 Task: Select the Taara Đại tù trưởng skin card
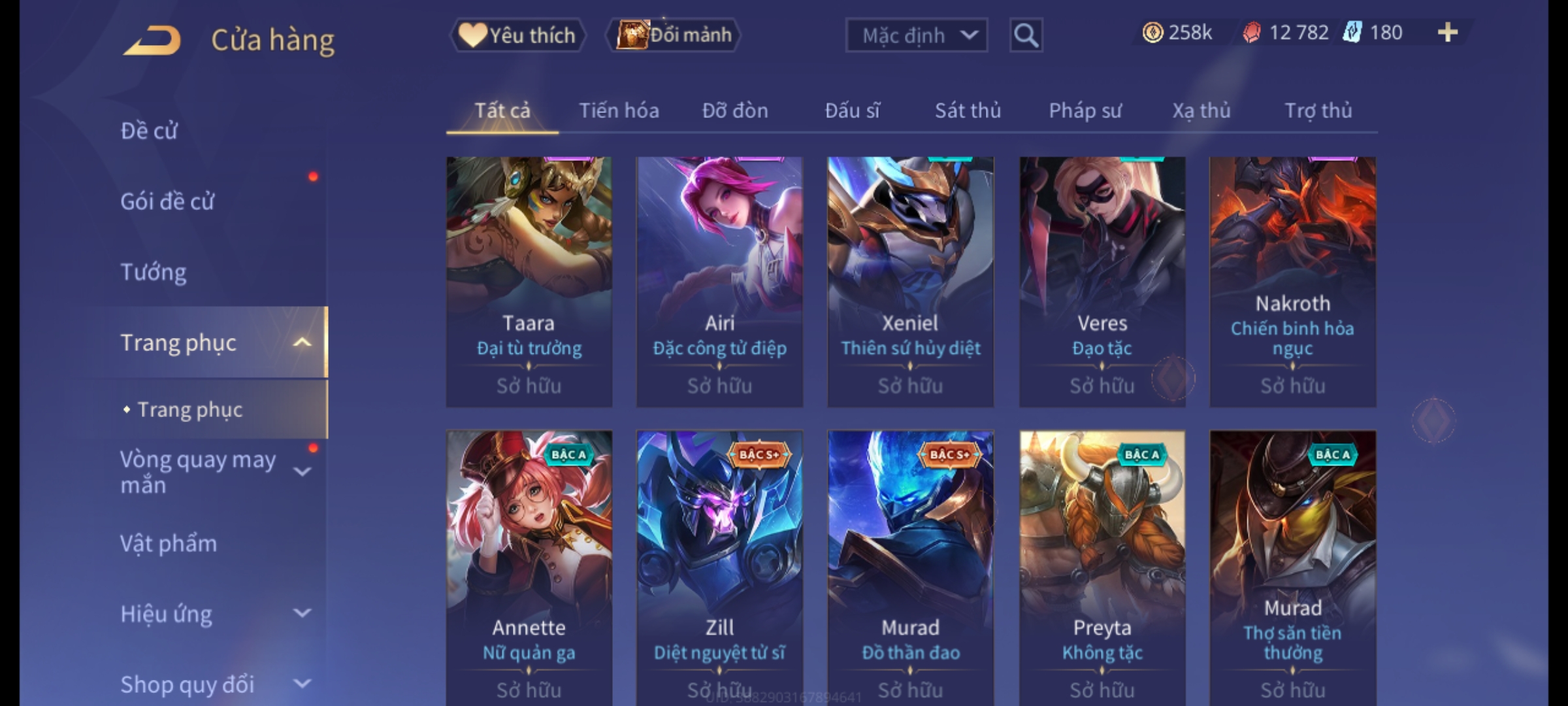click(529, 282)
